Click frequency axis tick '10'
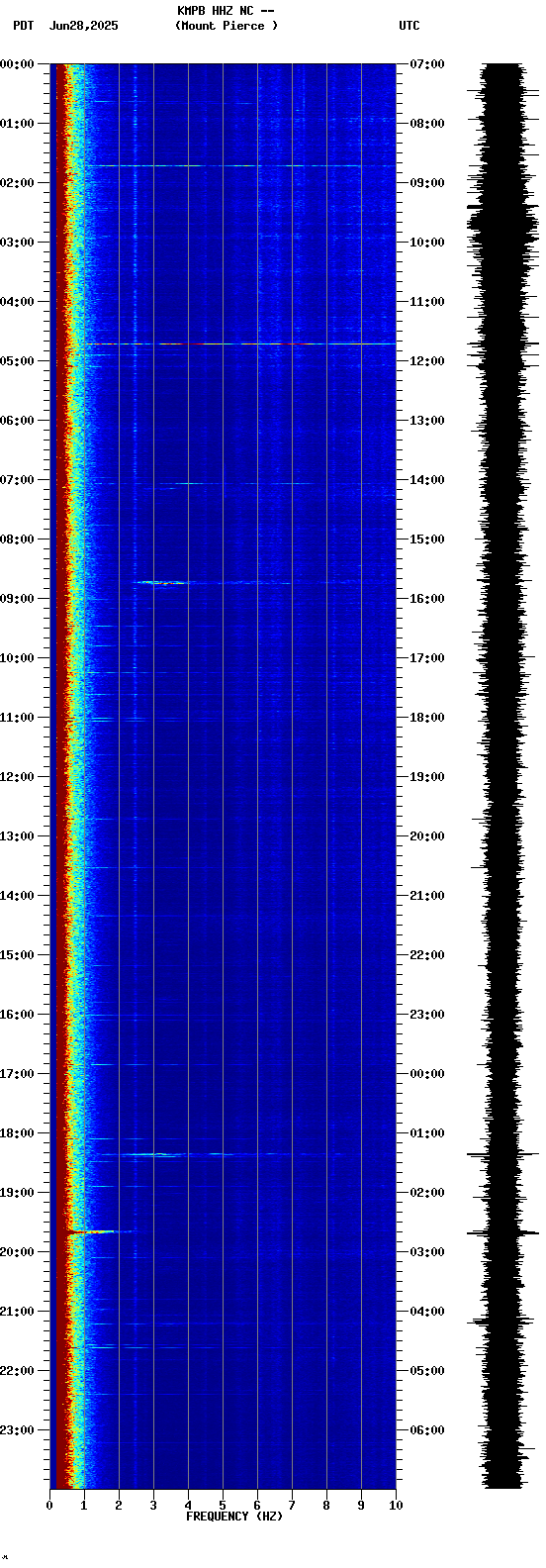This screenshot has width=546, height=1568. click(x=396, y=1506)
